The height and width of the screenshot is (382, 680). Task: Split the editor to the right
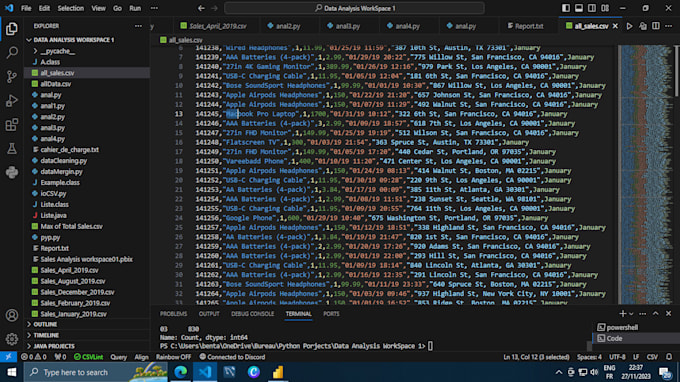click(x=656, y=26)
